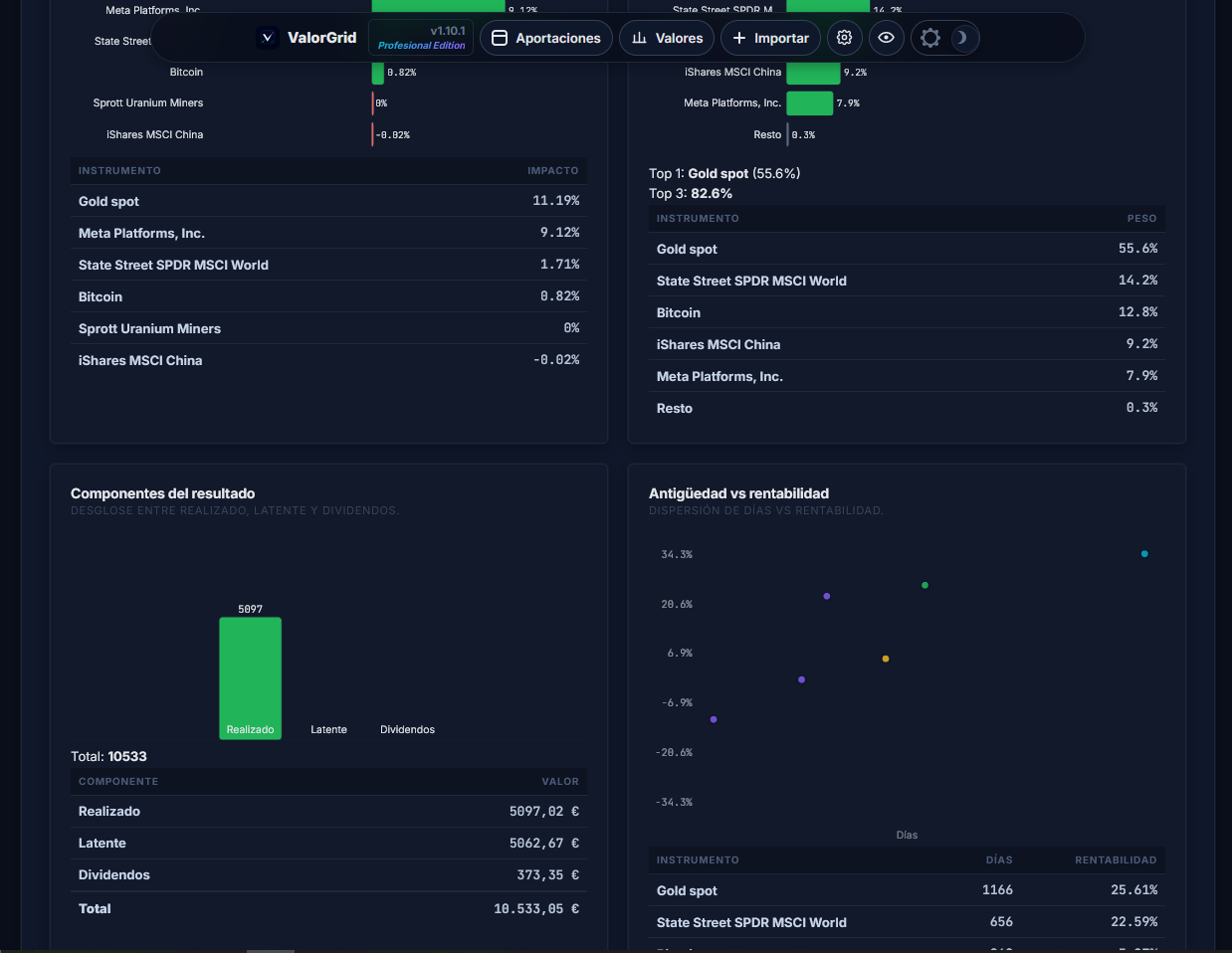The width and height of the screenshot is (1232, 953).
Task: Click iShares MSCI China row with 9.2% weight
Action: (x=907, y=344)
